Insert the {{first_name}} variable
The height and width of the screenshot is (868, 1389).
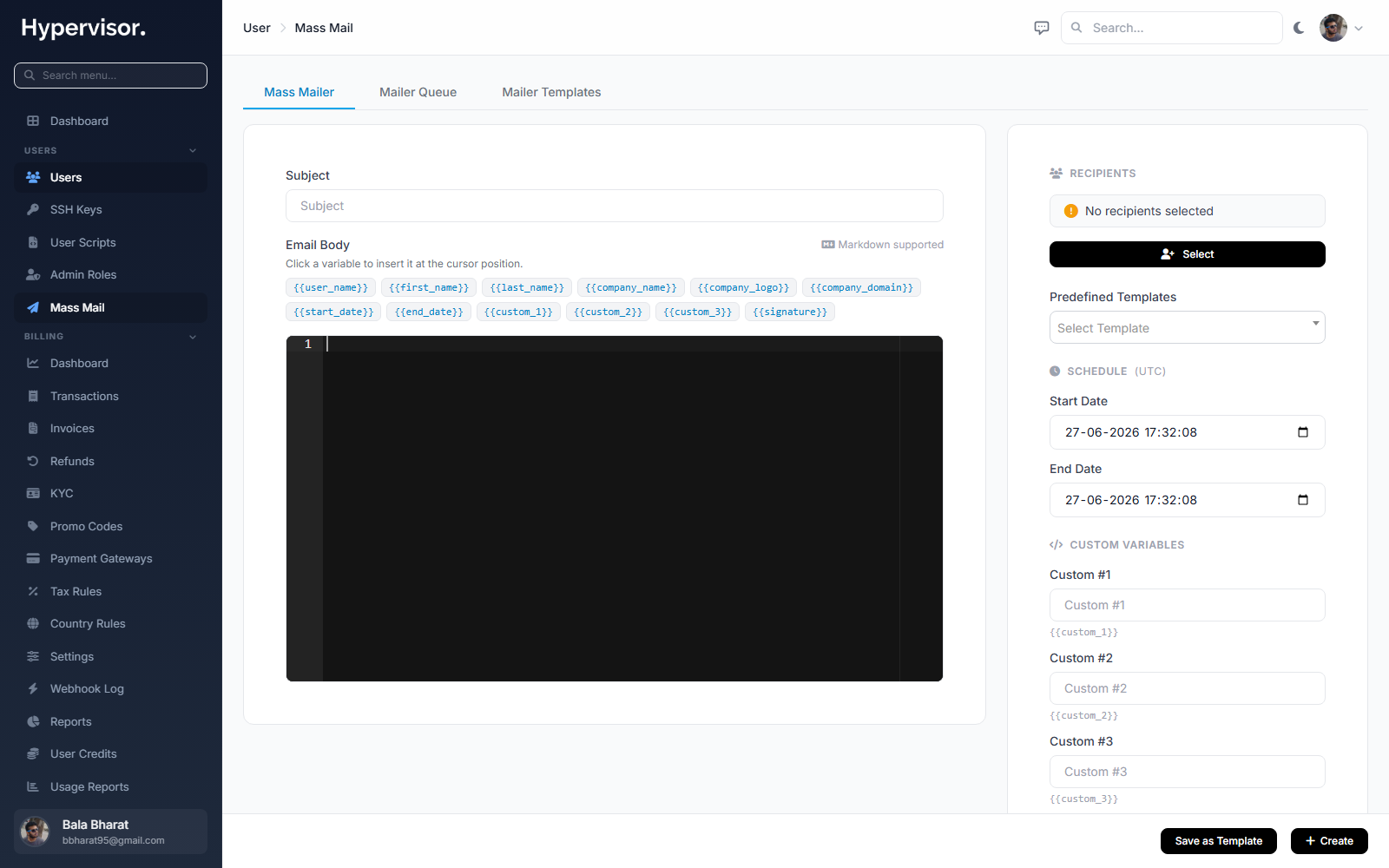click(429, 287)
